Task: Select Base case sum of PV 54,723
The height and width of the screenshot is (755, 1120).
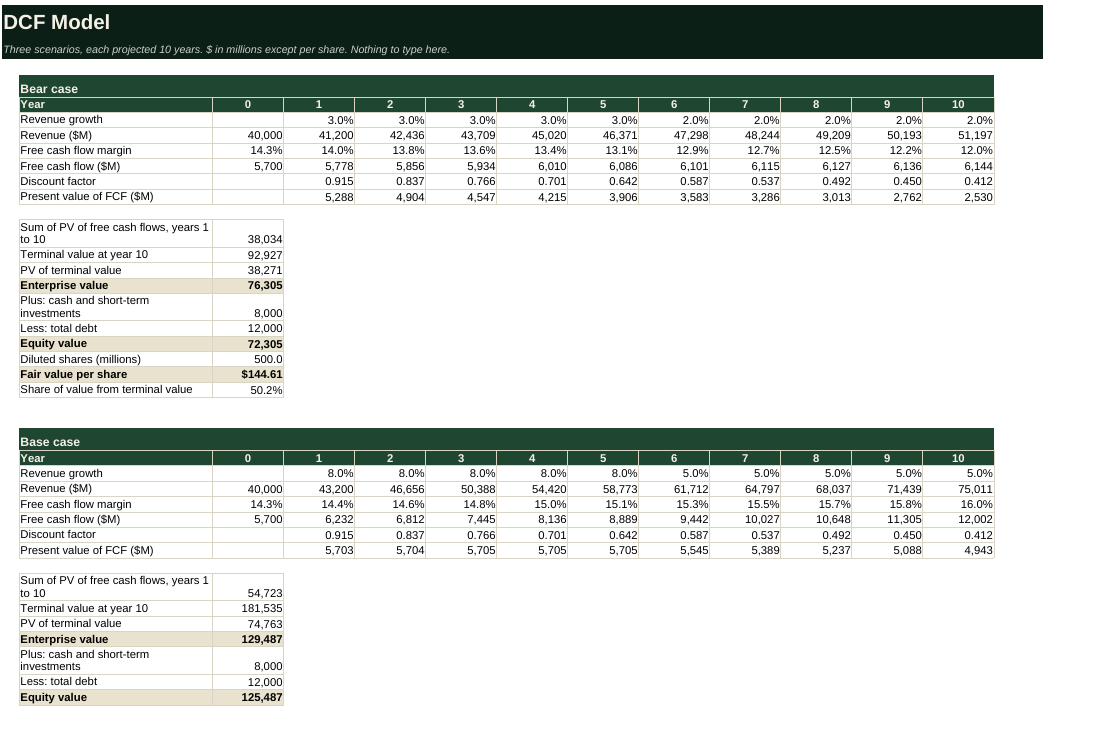Action: click(248, 587)
